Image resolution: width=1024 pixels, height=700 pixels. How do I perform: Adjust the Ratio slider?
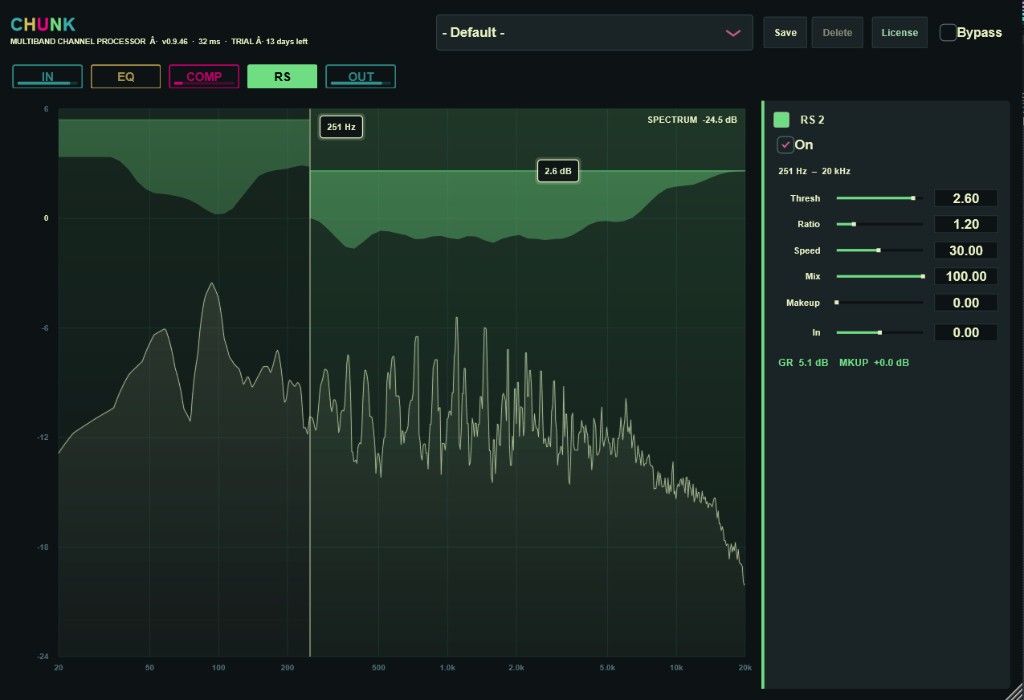879,224
